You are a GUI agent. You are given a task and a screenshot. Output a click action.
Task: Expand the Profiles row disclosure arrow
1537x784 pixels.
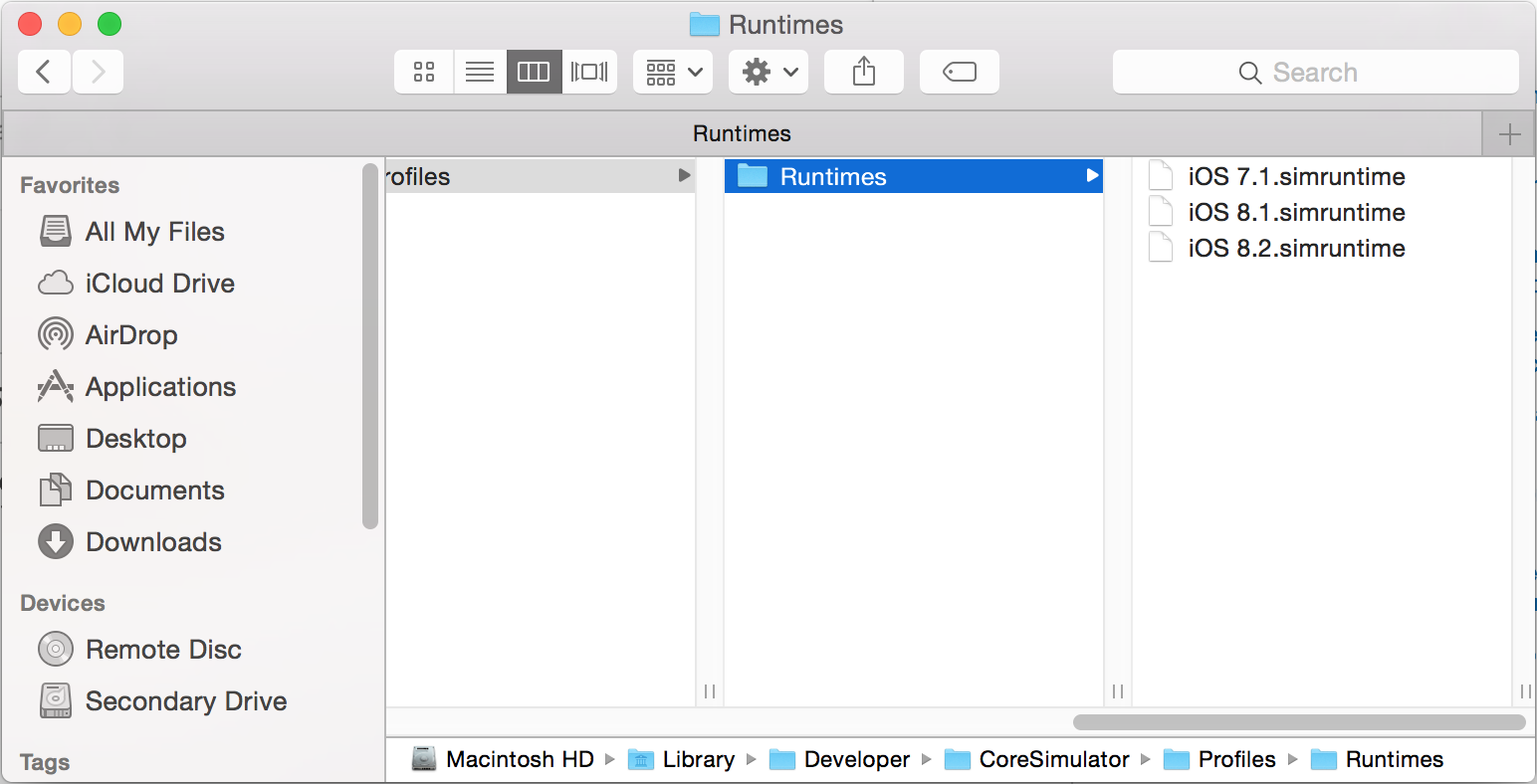(x=684, y=176)
